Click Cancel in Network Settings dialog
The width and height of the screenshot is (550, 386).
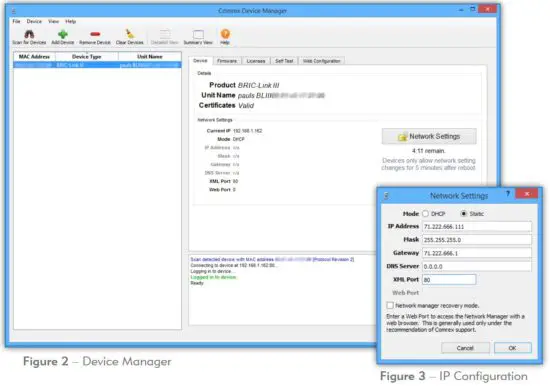click(x=465, y=348)
